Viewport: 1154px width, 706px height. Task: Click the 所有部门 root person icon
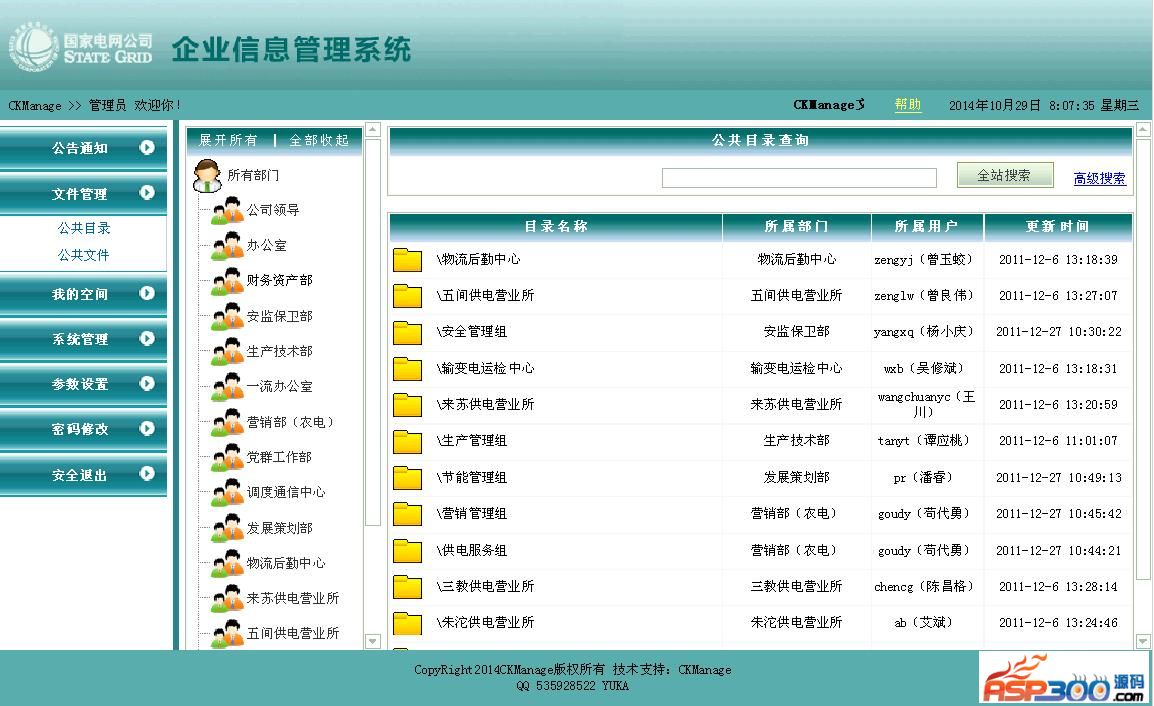207,175
